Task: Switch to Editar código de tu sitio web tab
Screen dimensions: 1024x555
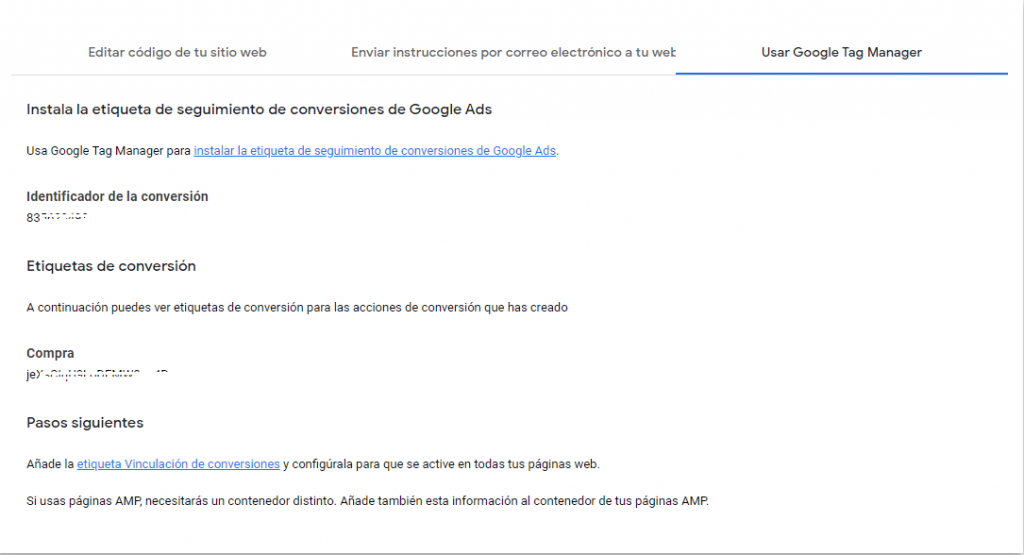Action: pos(177,52)
